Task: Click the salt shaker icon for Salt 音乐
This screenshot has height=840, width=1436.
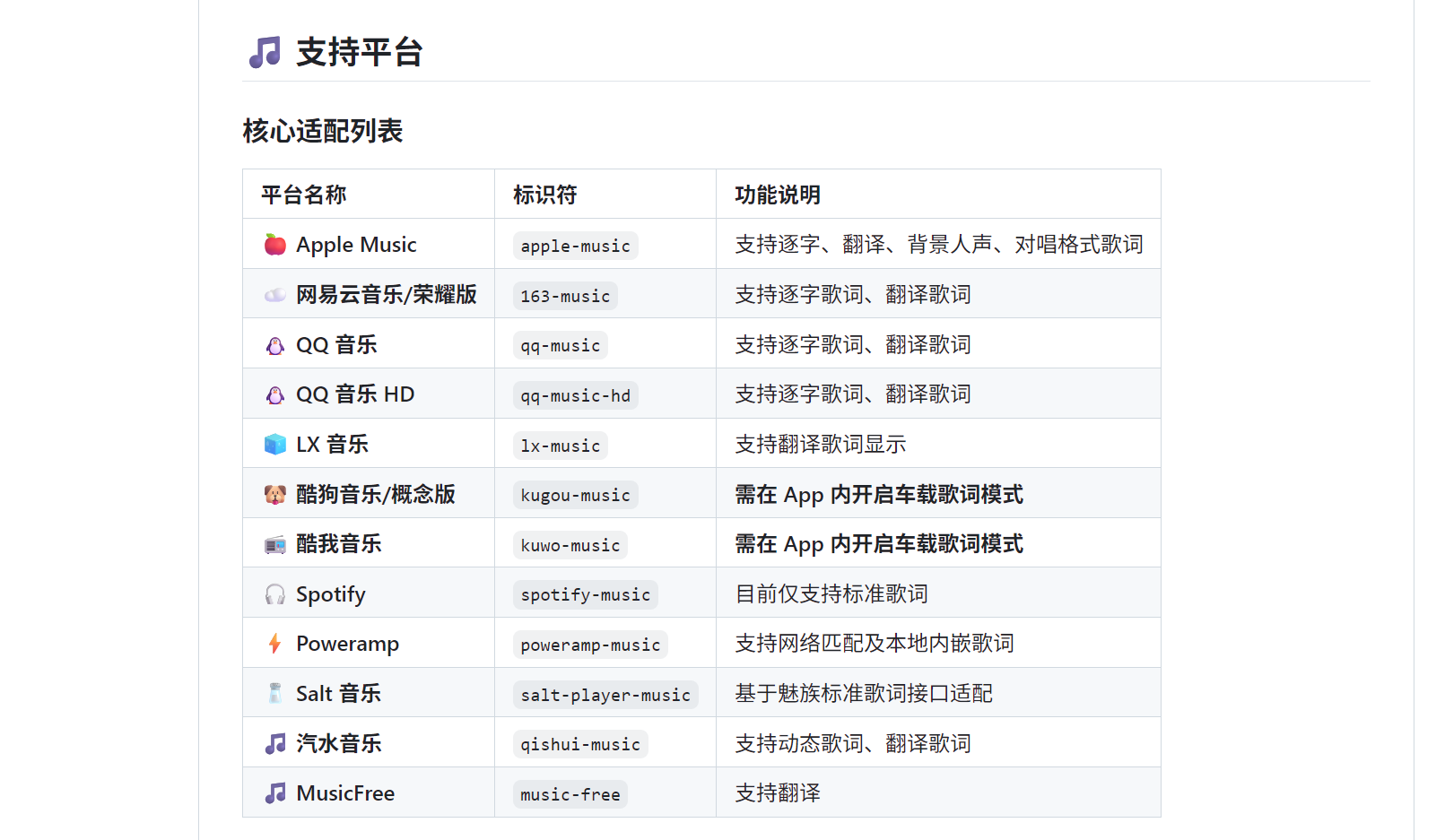Action: point(275,694)
